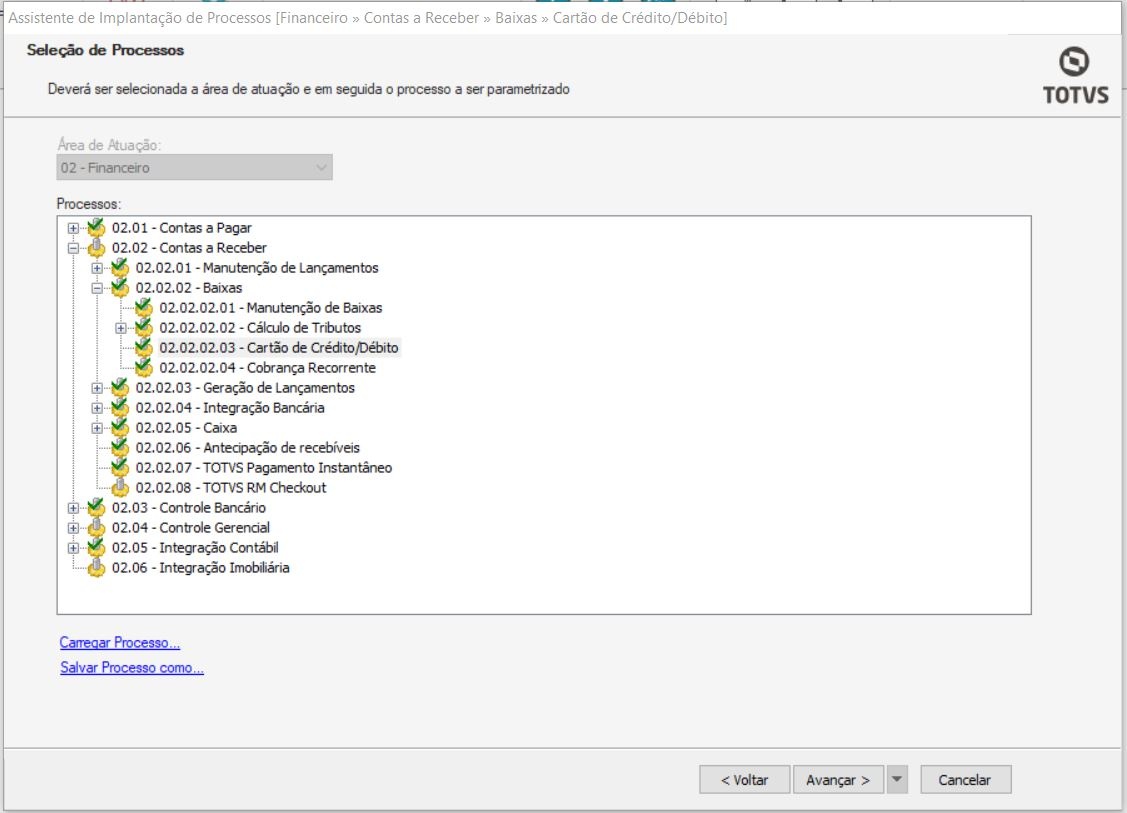The height and width of the screenshot is (813, 1127).
Task: Expand 02.02.01 Manutenção de Lançamentos node
Action: [97, 268]
